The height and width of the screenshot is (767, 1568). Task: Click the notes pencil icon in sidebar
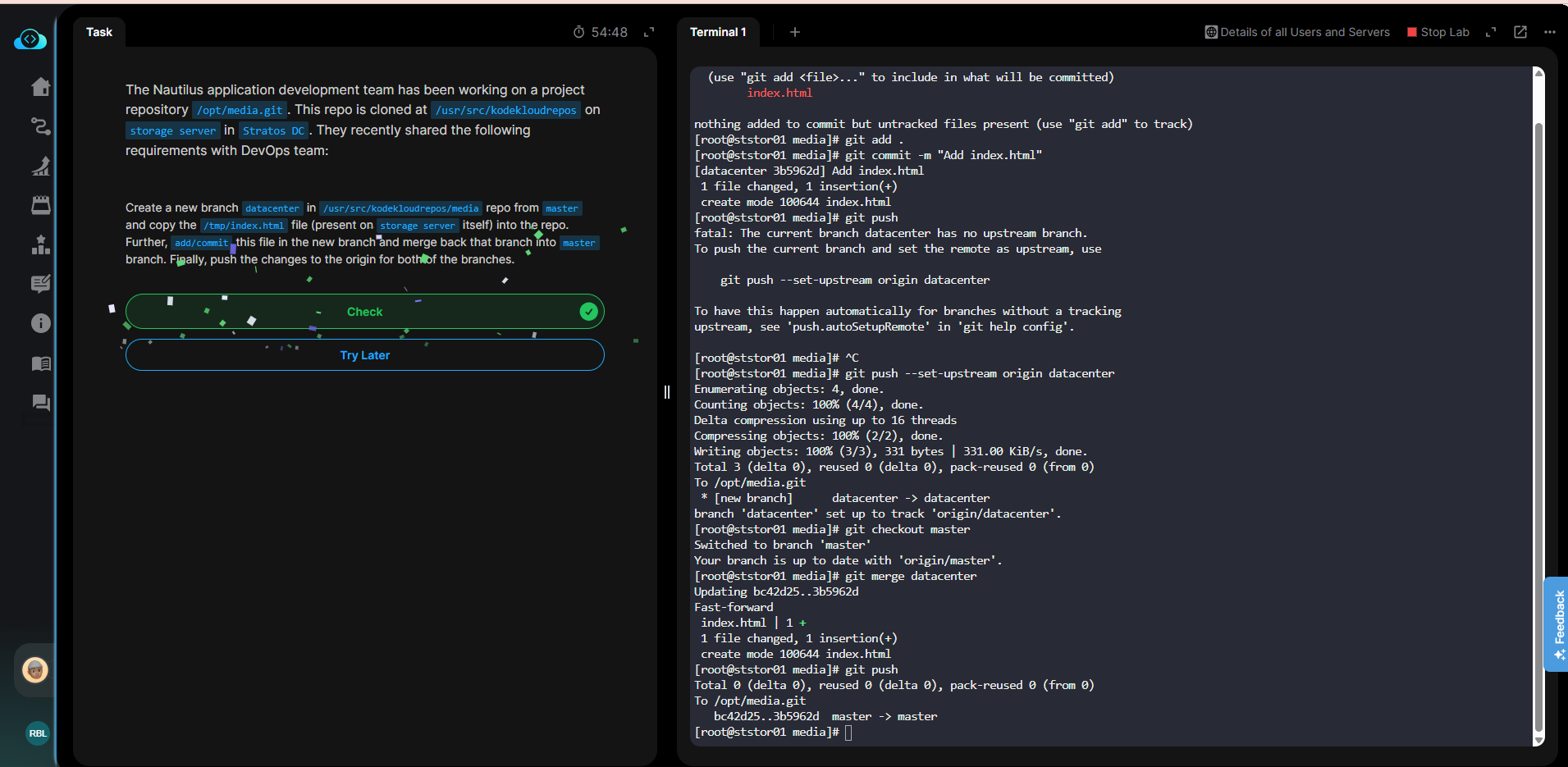coord(40,284)
